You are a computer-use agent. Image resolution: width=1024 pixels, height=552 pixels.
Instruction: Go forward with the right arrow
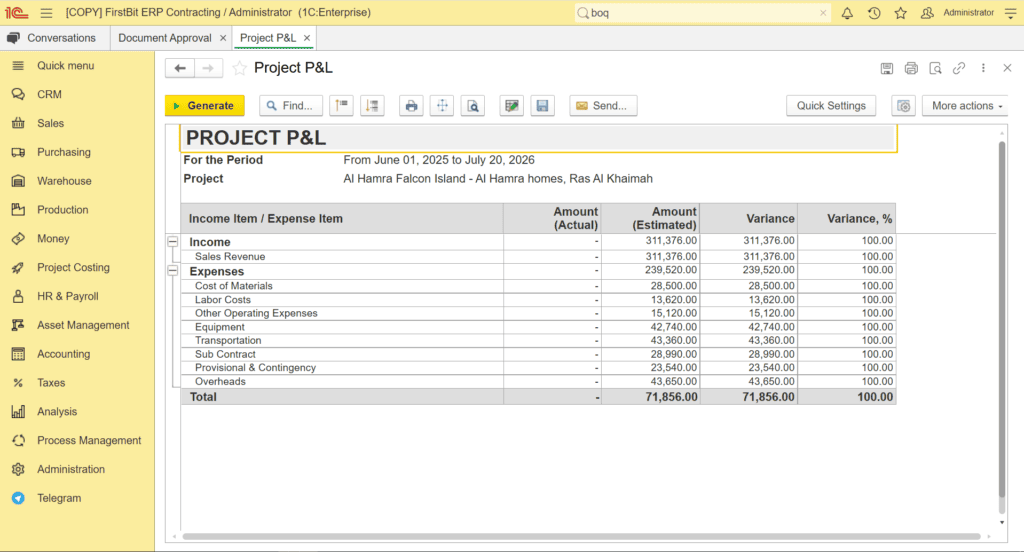208,68
